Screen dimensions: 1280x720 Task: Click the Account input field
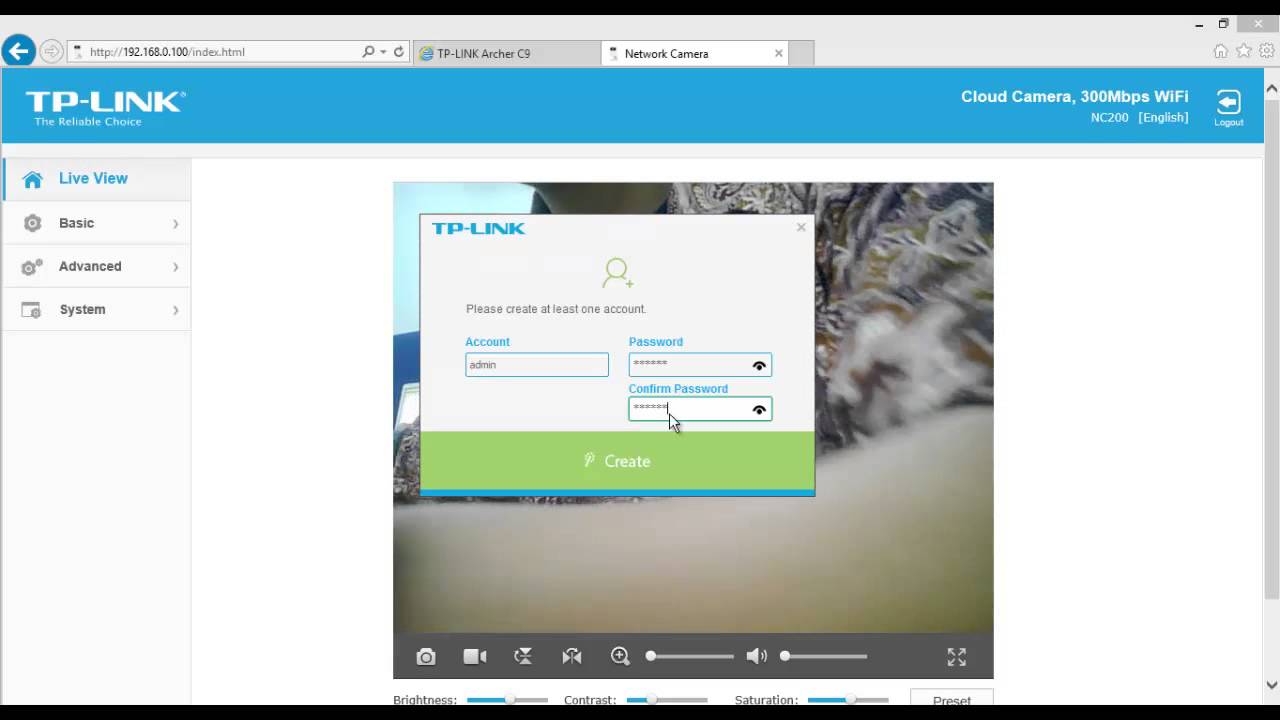(537, 365)
